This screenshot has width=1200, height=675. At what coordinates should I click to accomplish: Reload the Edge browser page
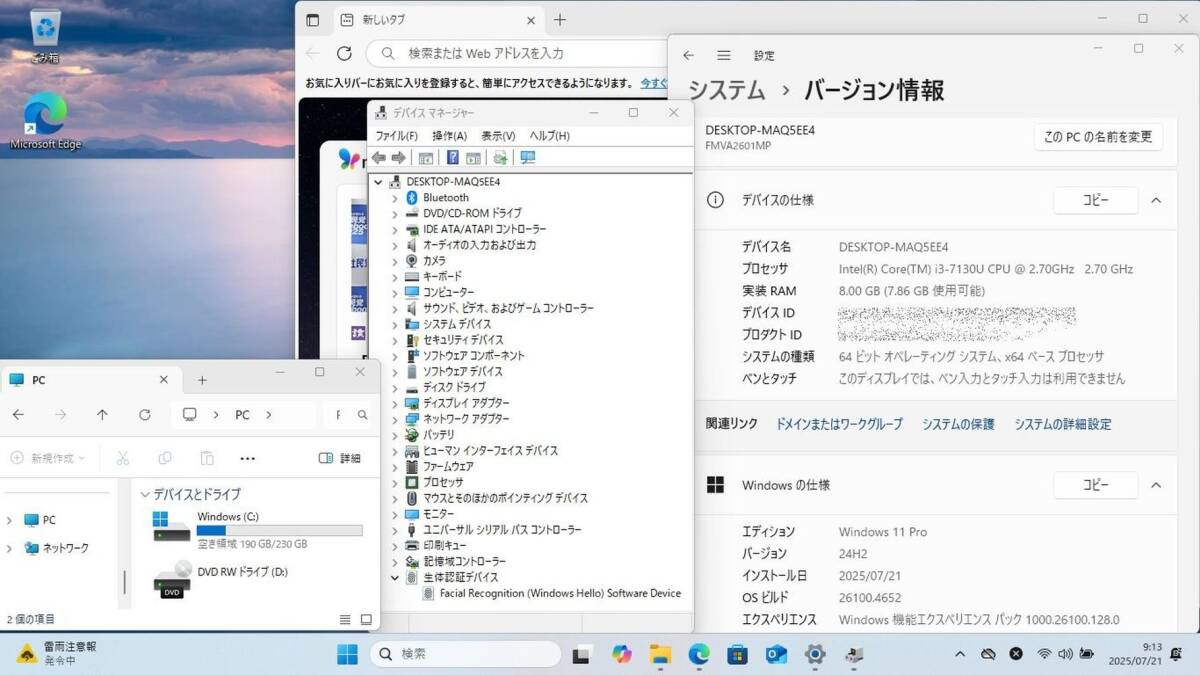point(344,53)
